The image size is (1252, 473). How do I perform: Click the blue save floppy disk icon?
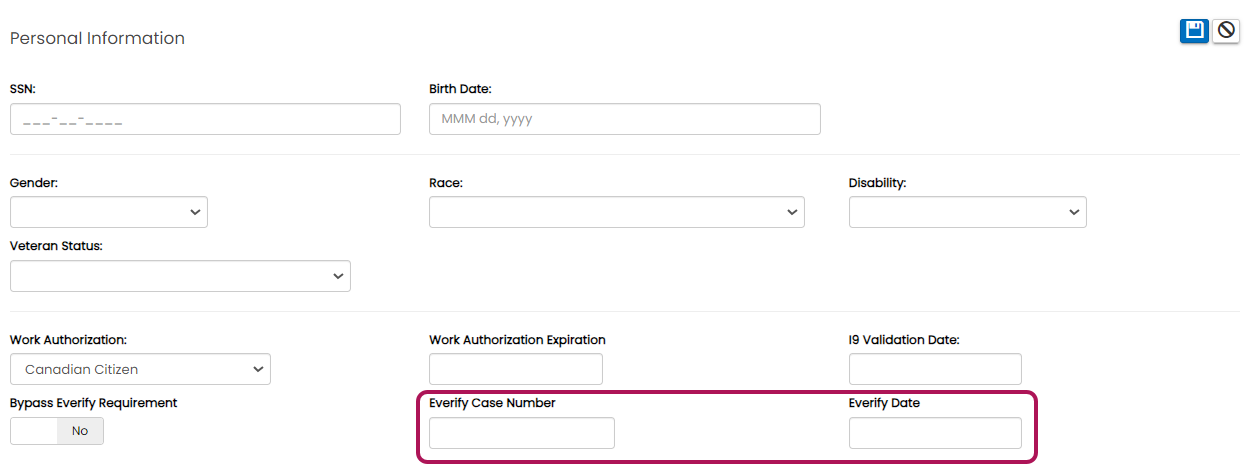click(x=1194, y=31)
